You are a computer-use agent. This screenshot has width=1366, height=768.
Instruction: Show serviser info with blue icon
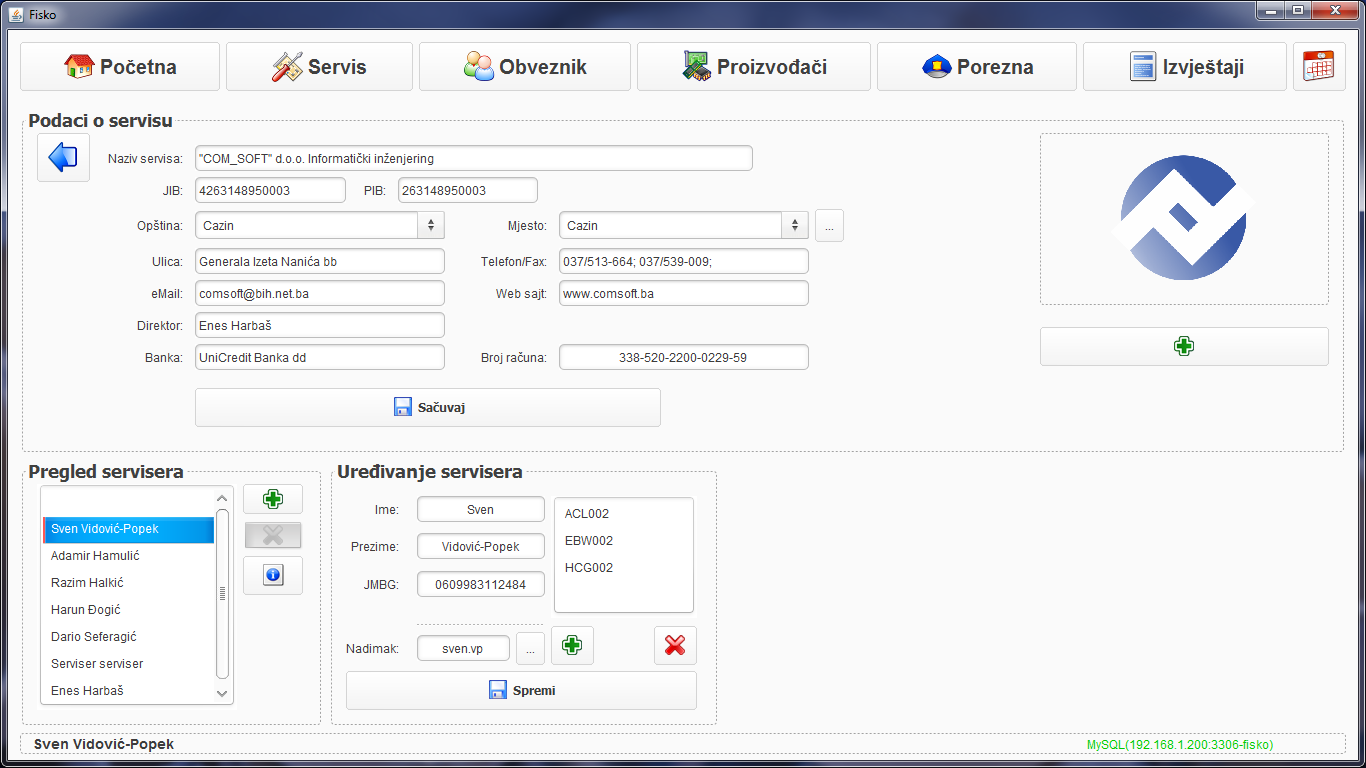coord(273,575)
